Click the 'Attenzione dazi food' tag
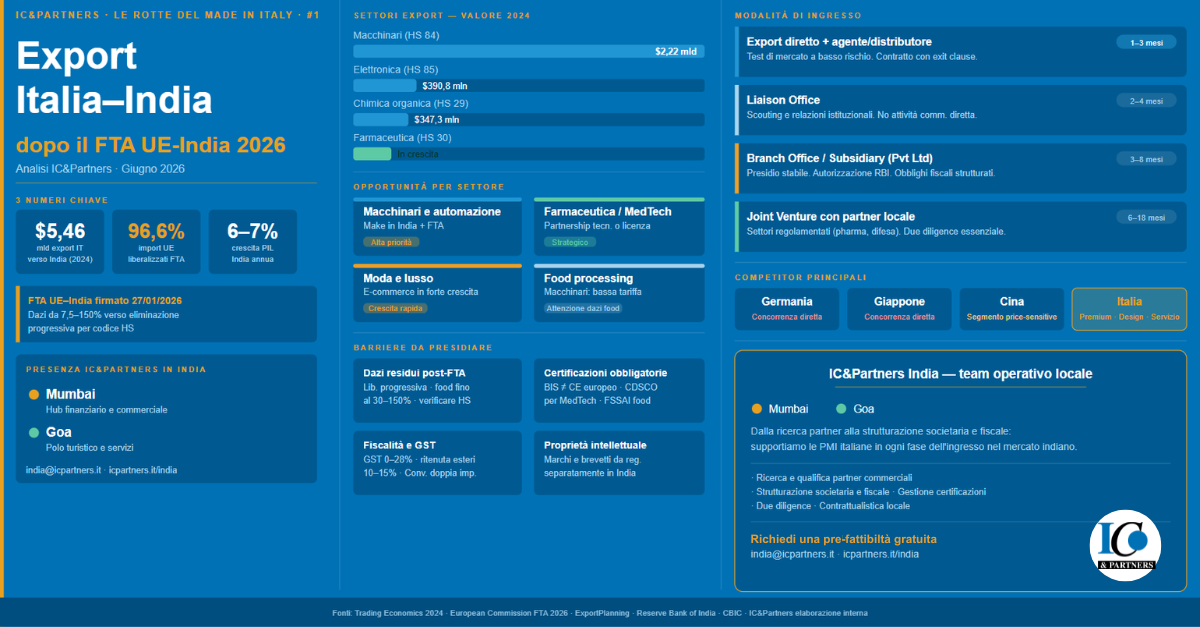 (x=583, y=308)
